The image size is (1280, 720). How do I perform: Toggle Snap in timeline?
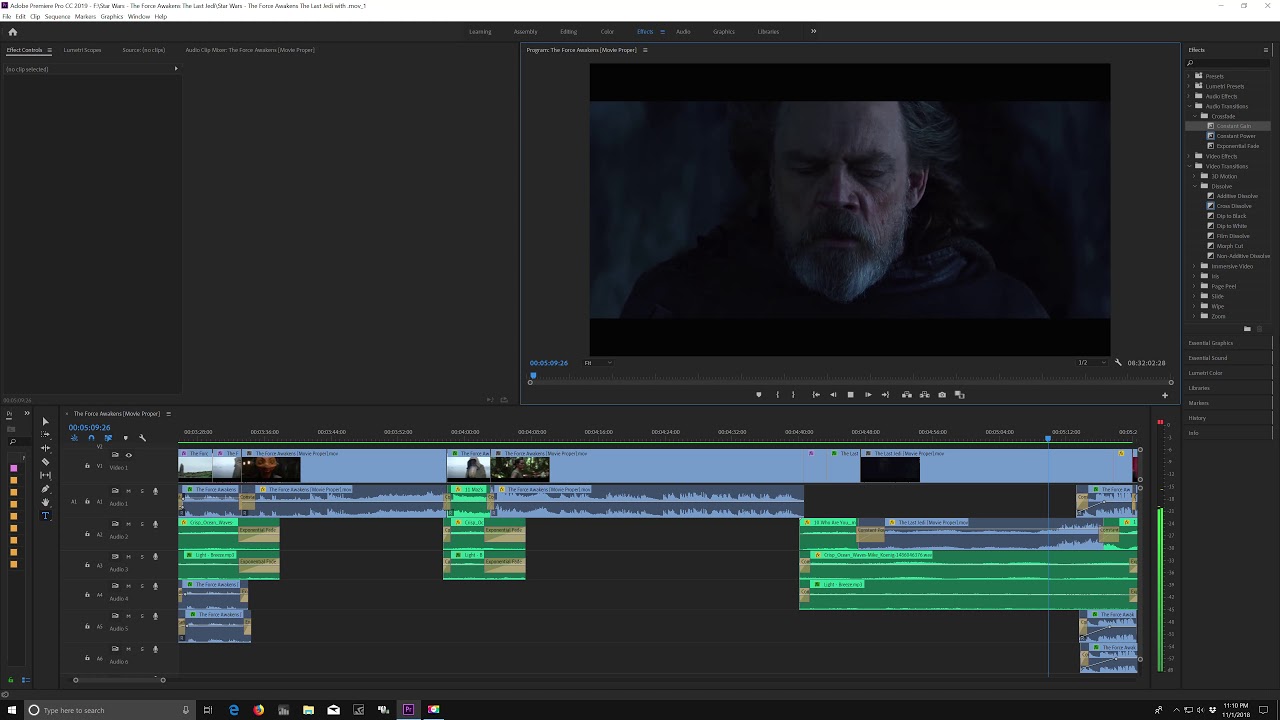point(91,438)
